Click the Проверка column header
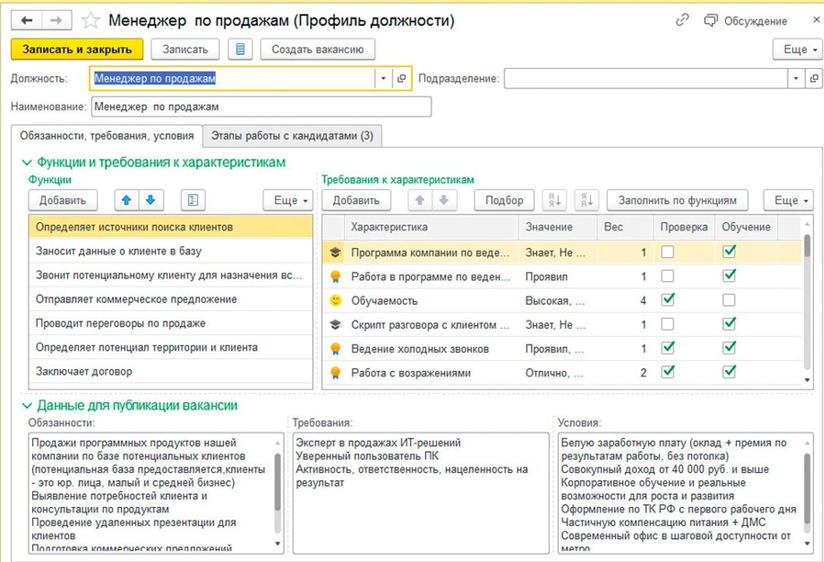824x562 pixels. coord(684,227)
